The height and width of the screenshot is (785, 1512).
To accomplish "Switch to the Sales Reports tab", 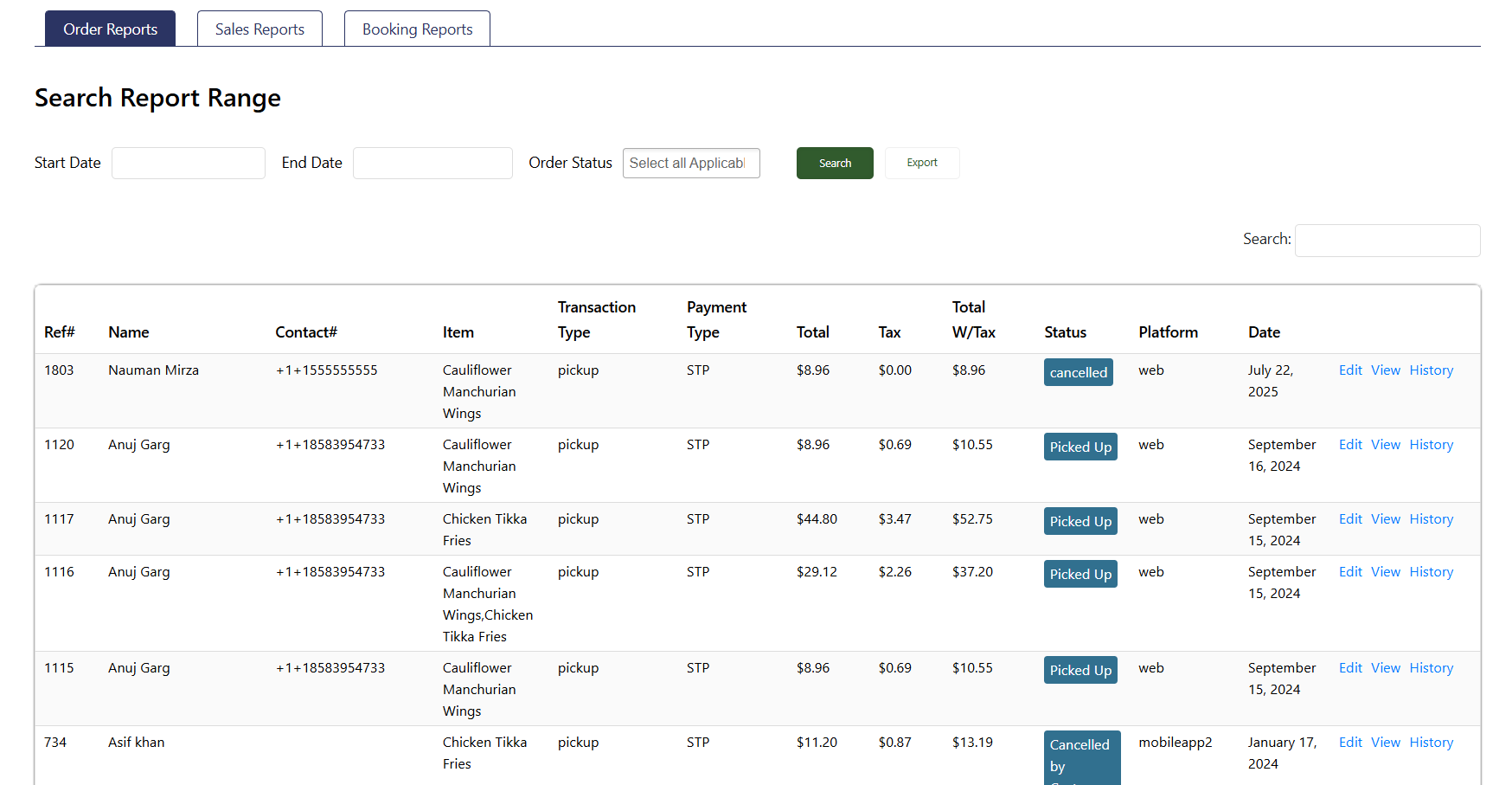I will (259, 29).
